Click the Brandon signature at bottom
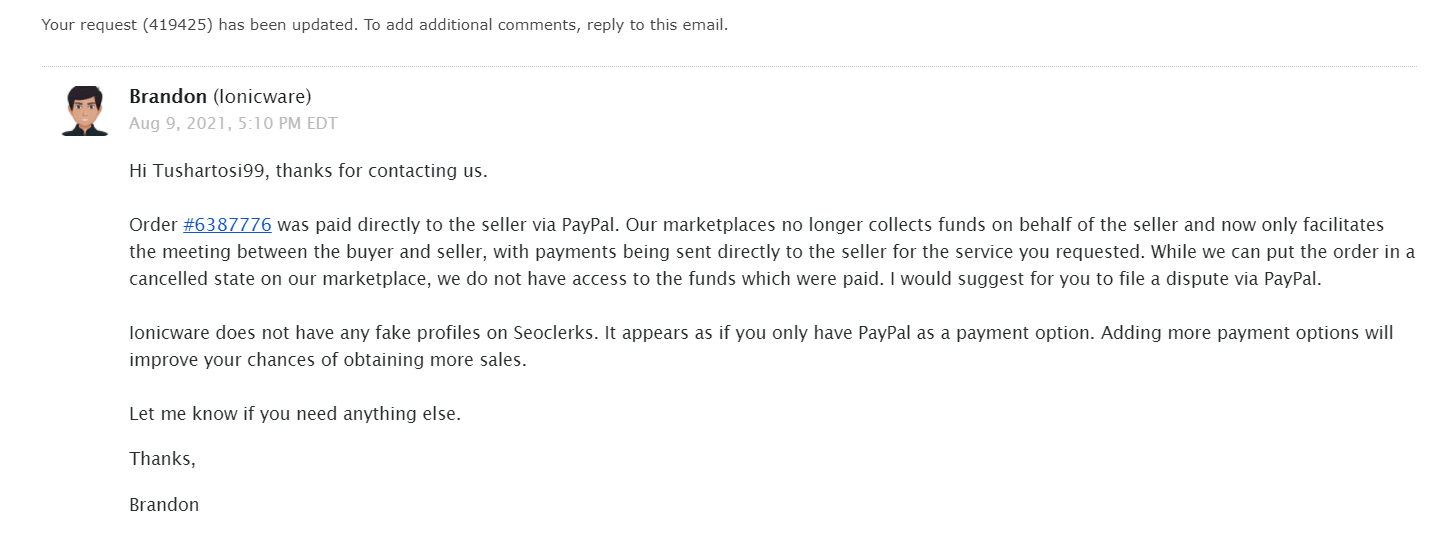 (164, 505)
